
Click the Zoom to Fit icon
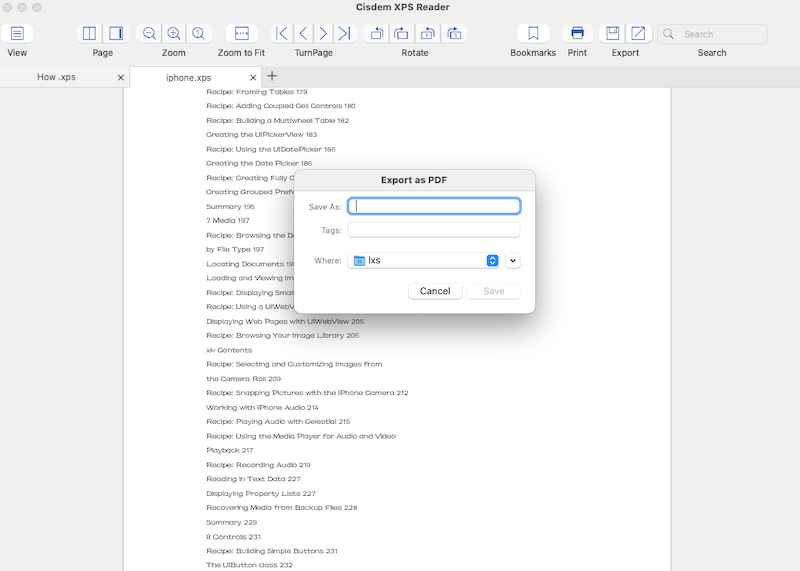tap(241, 34)
